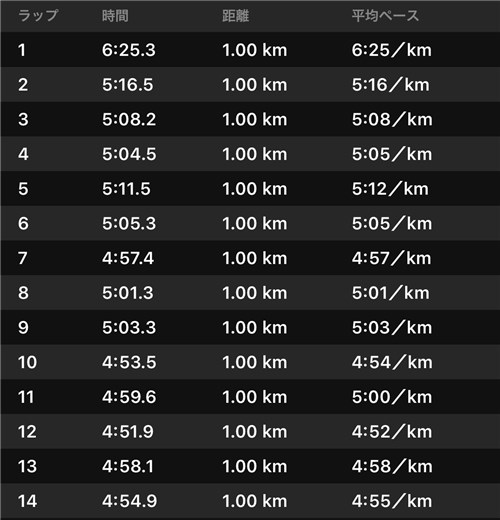Image resolution: width=500 pixels, height=520 pixels.
Task: Select lap 1 row with time 6:25.3
Action: coord(250,50)
